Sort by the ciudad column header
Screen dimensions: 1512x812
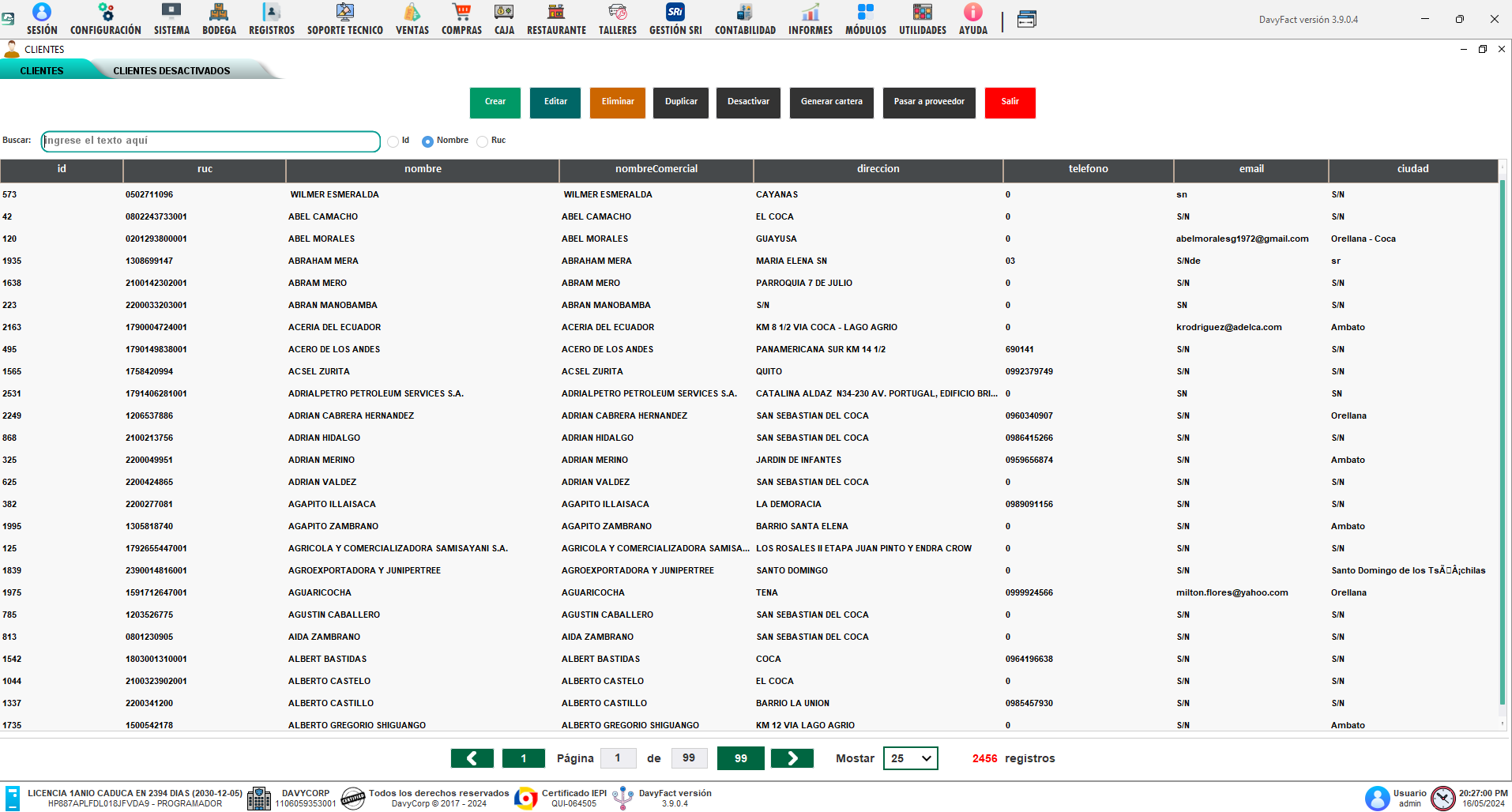coord(1413,169)
